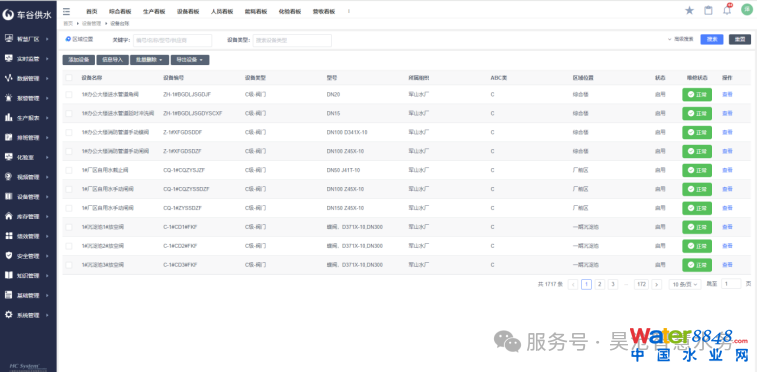Viewport: 758px width, 372px height.
Task: Check the row for DN20 device
Action: tap(69, 95)
